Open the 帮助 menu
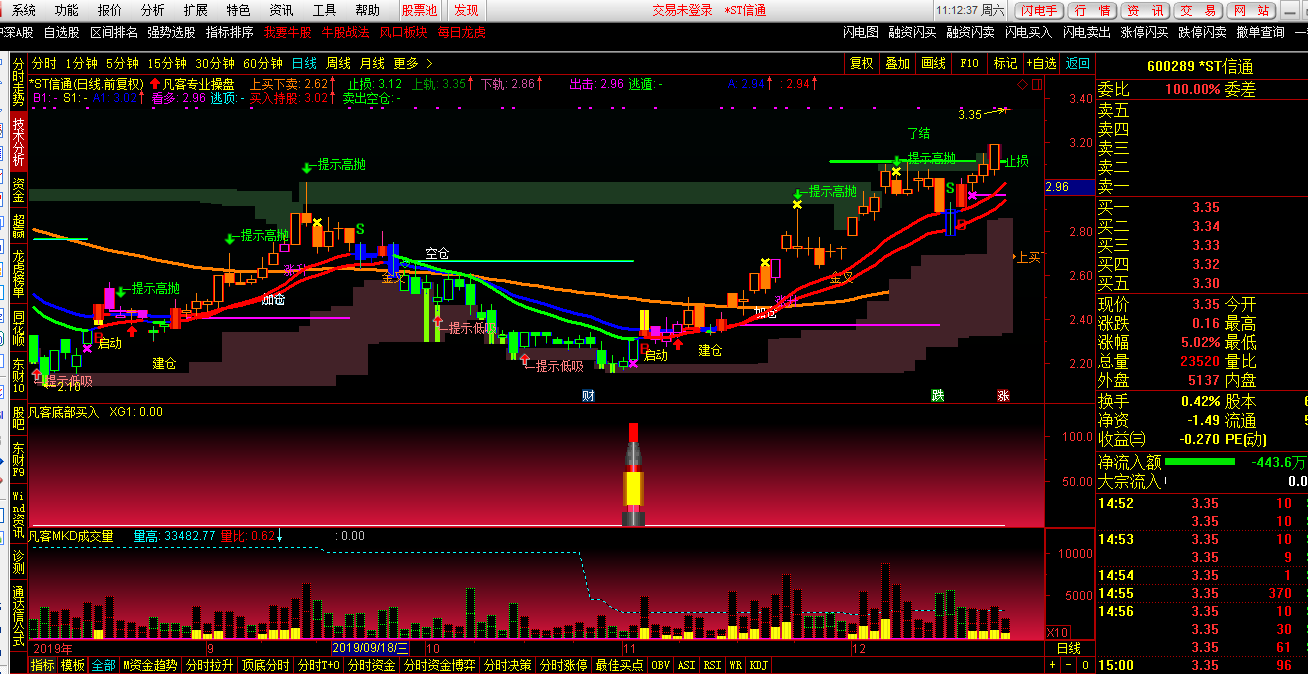This screenshot has height=674, width=1308. 367,10
